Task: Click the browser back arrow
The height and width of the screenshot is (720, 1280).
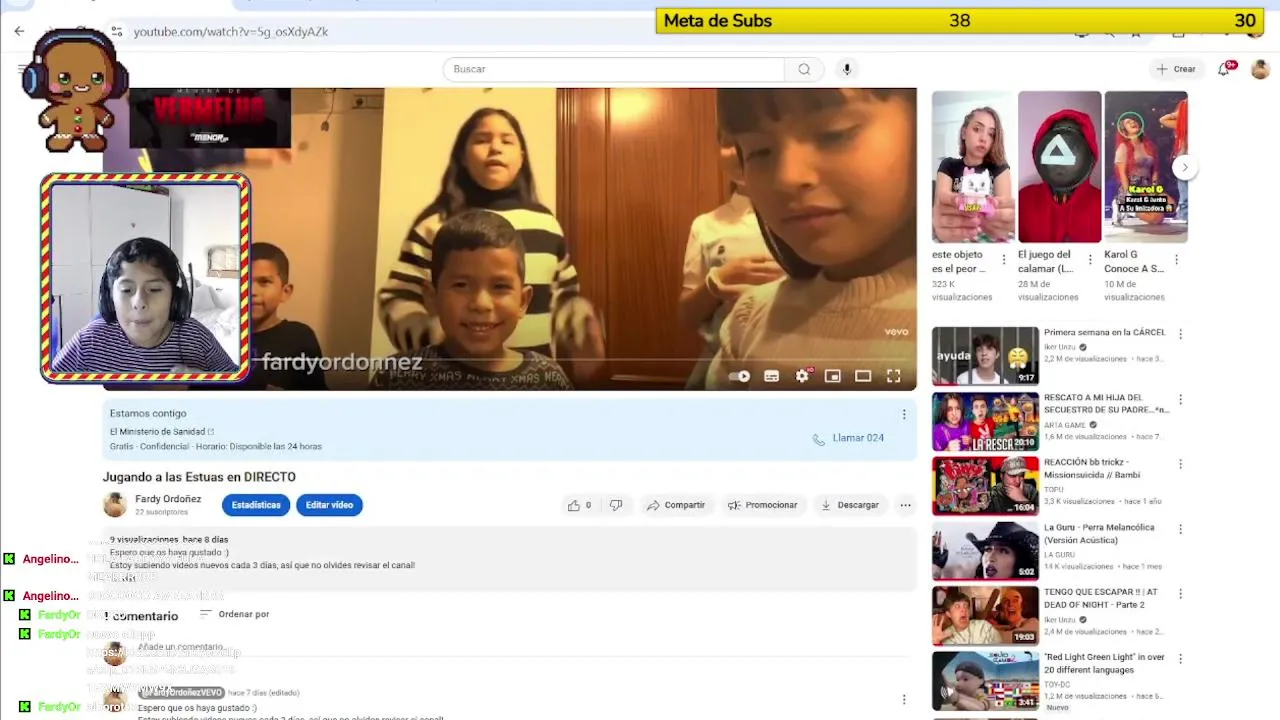Action: coord(19,31)
